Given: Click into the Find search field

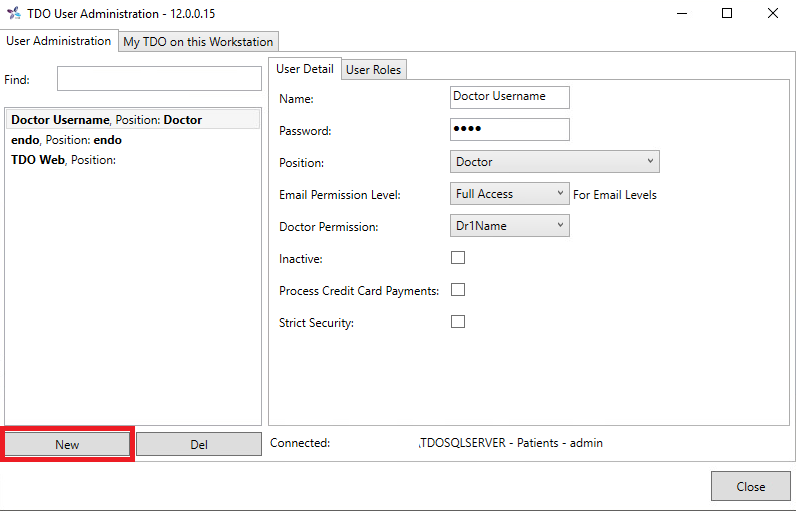Looking at the screenshot, I should coord(158,79).
